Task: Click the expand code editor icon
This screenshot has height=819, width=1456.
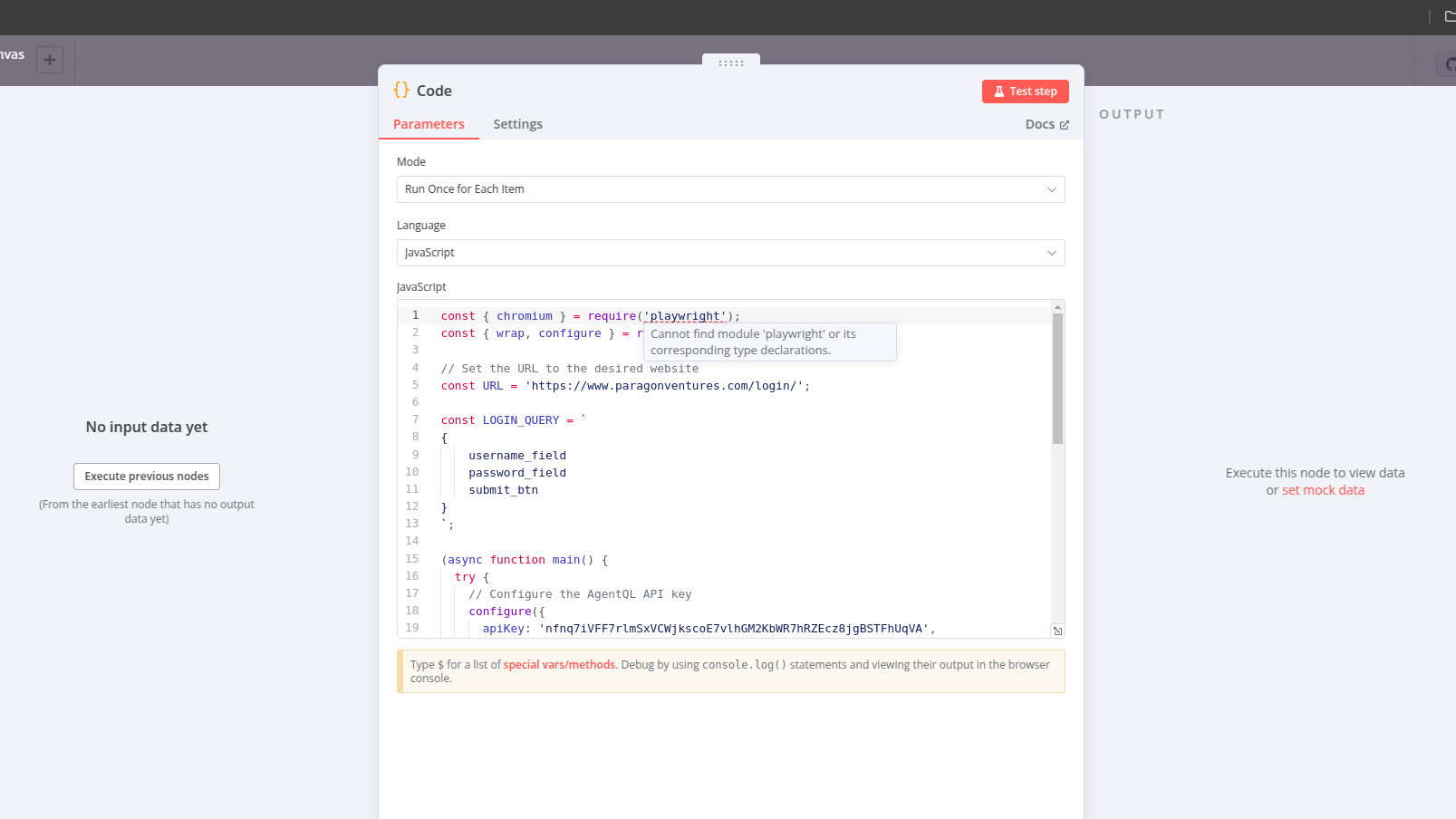Action: click(x=1057, y=631)
